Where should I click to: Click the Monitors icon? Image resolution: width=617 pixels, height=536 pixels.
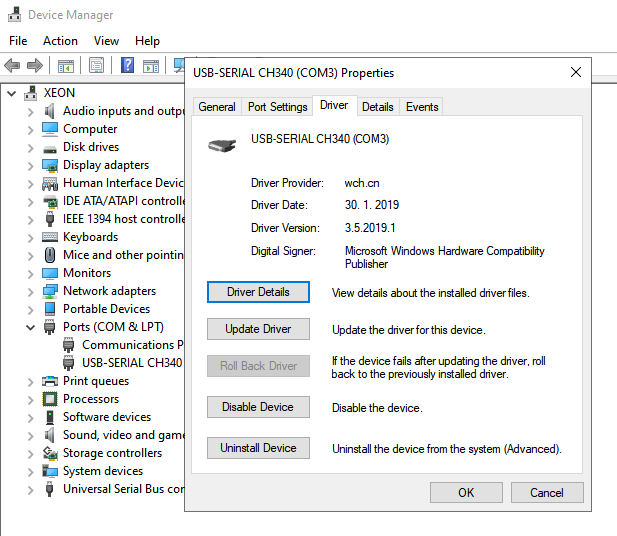tap(50, 273)
